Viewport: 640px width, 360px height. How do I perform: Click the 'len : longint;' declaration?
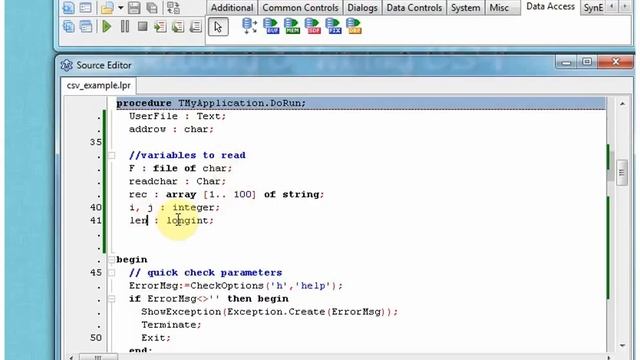pos(171,220)
